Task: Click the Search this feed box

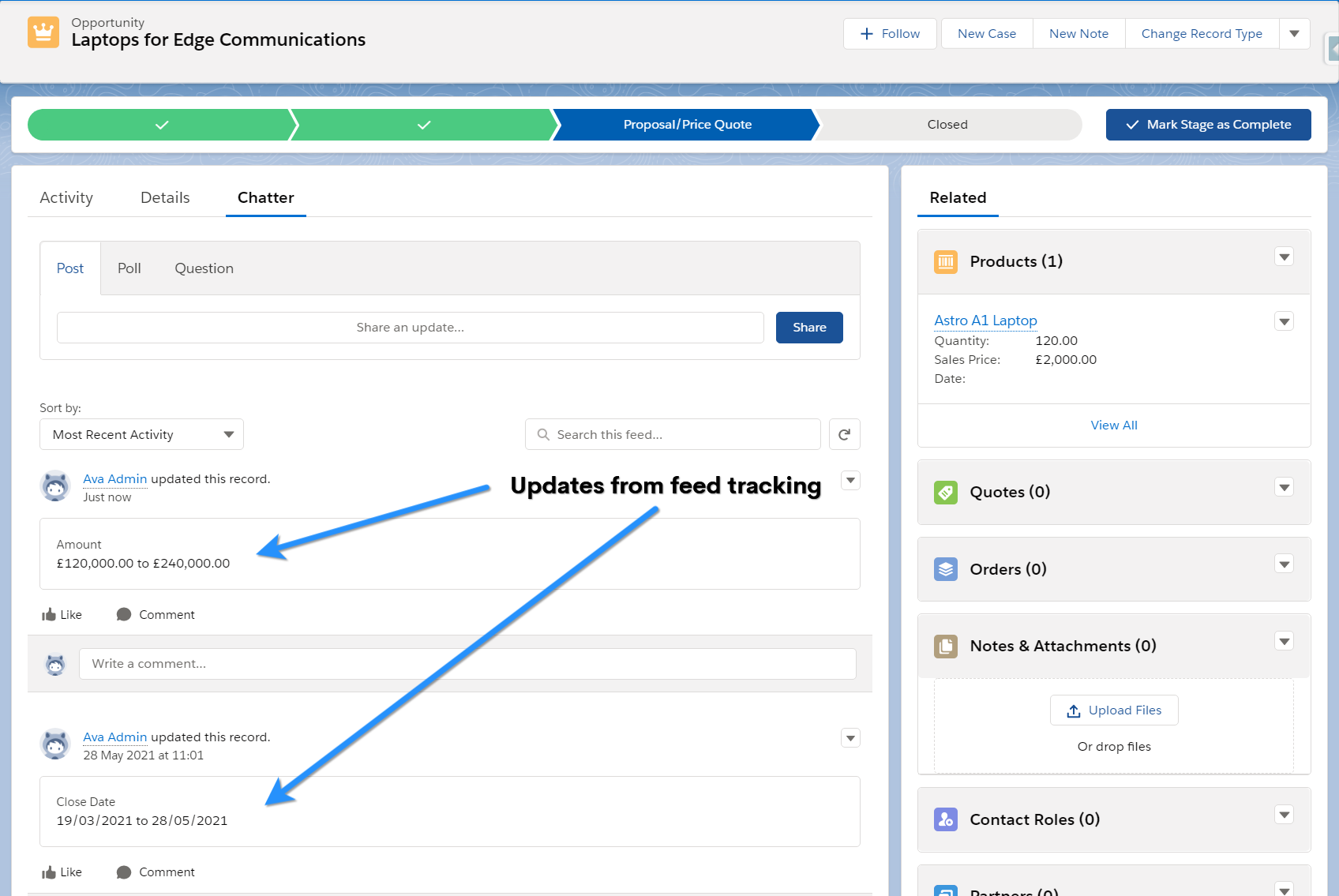Action: (673, 434)
